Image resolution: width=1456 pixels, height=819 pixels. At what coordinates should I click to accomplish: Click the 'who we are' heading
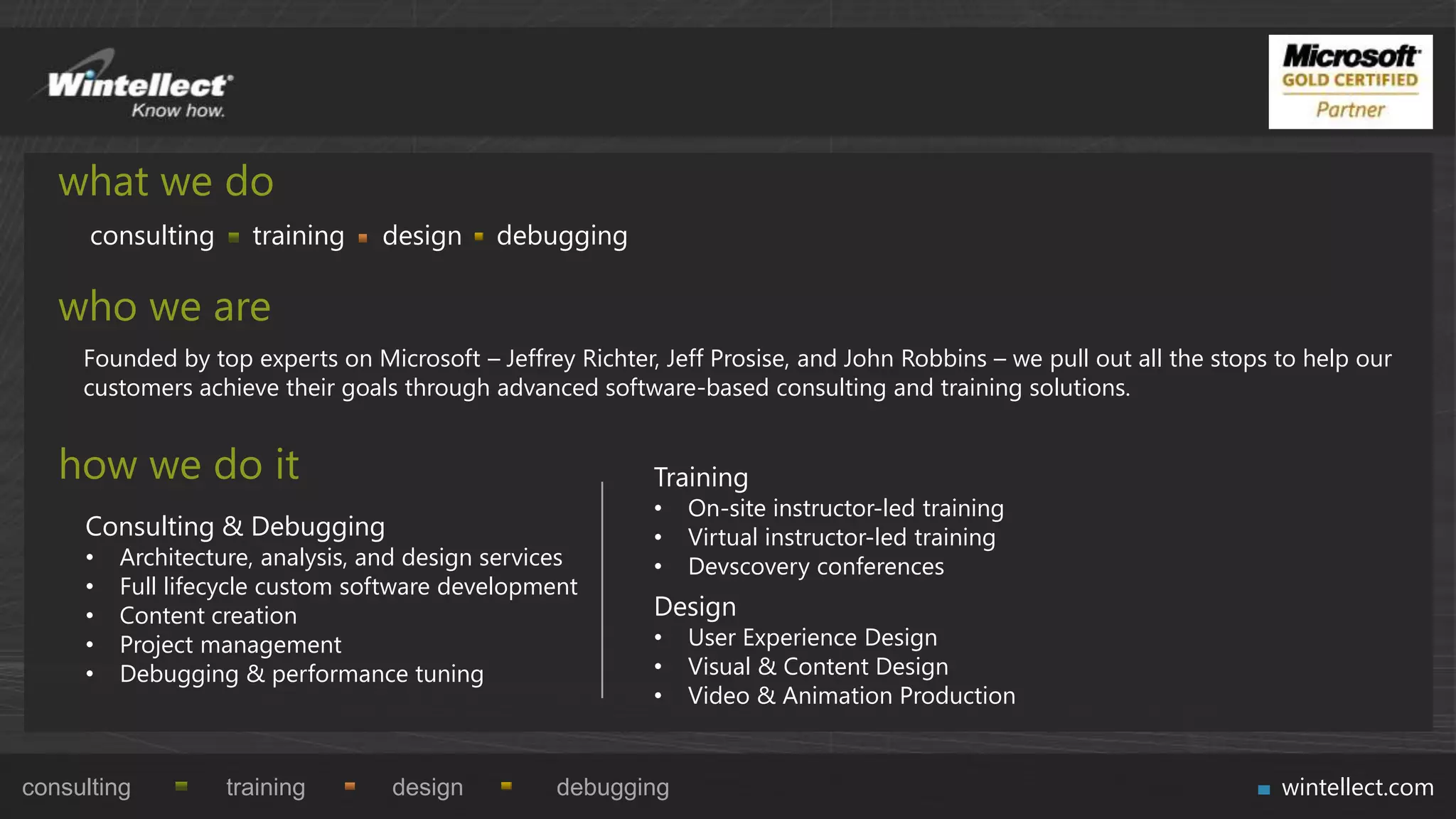click(164, 307)
